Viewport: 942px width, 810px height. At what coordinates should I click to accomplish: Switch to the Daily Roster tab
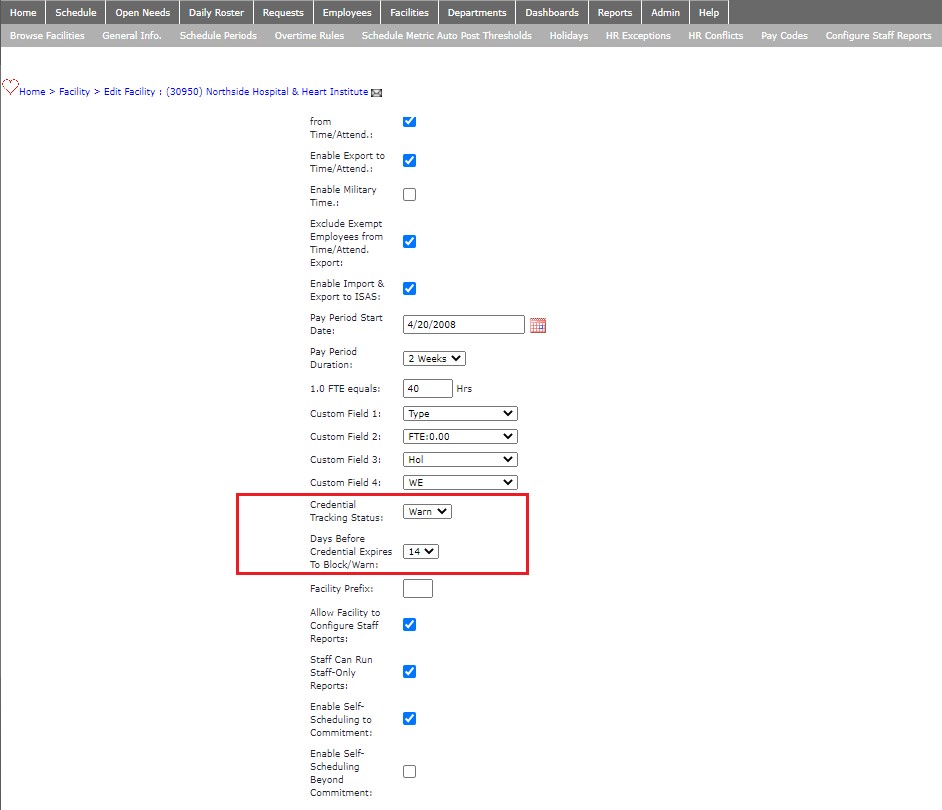(x=216, y=13)
